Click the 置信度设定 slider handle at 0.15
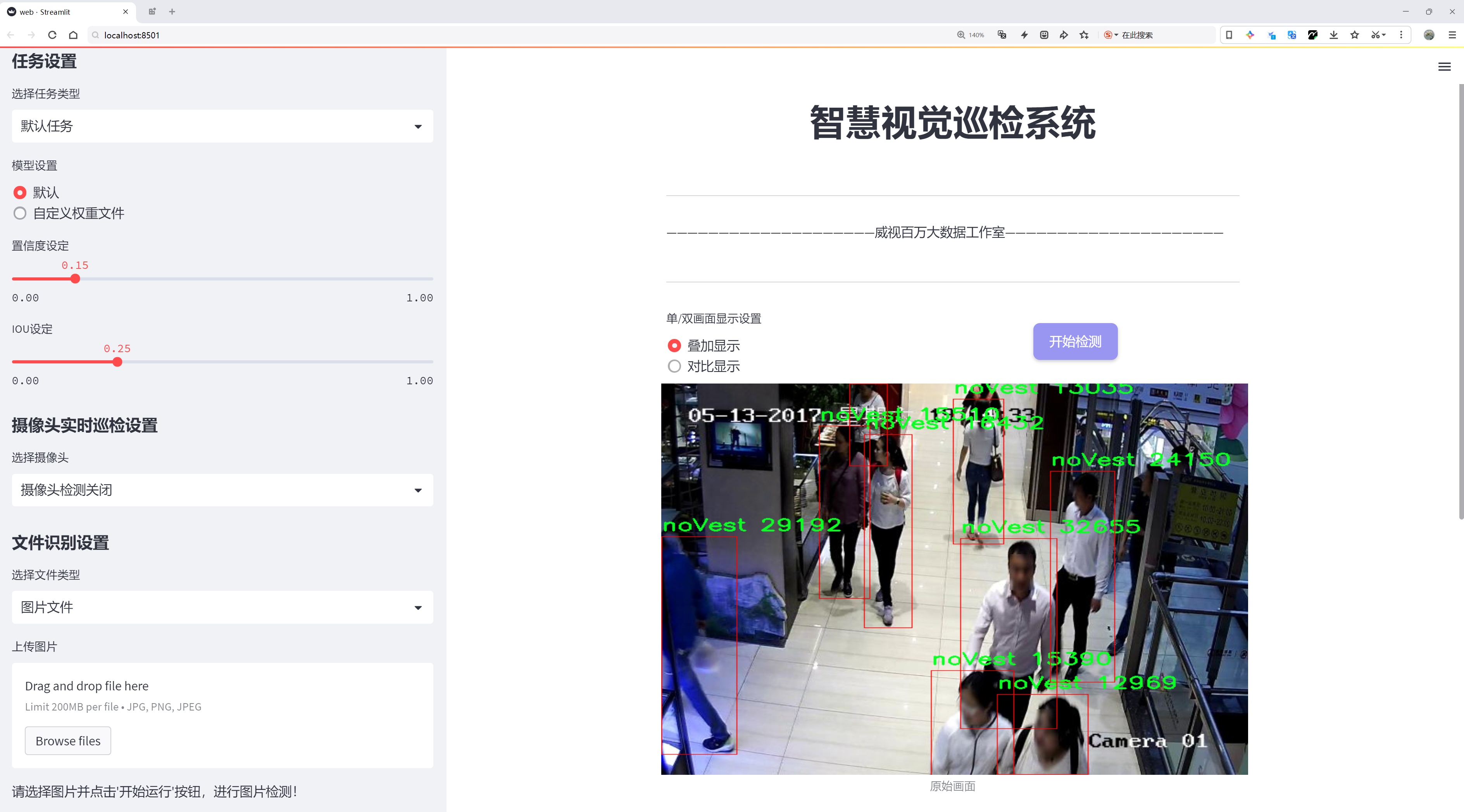Viewport: 1464px width, 812px height. coord(75,279)
